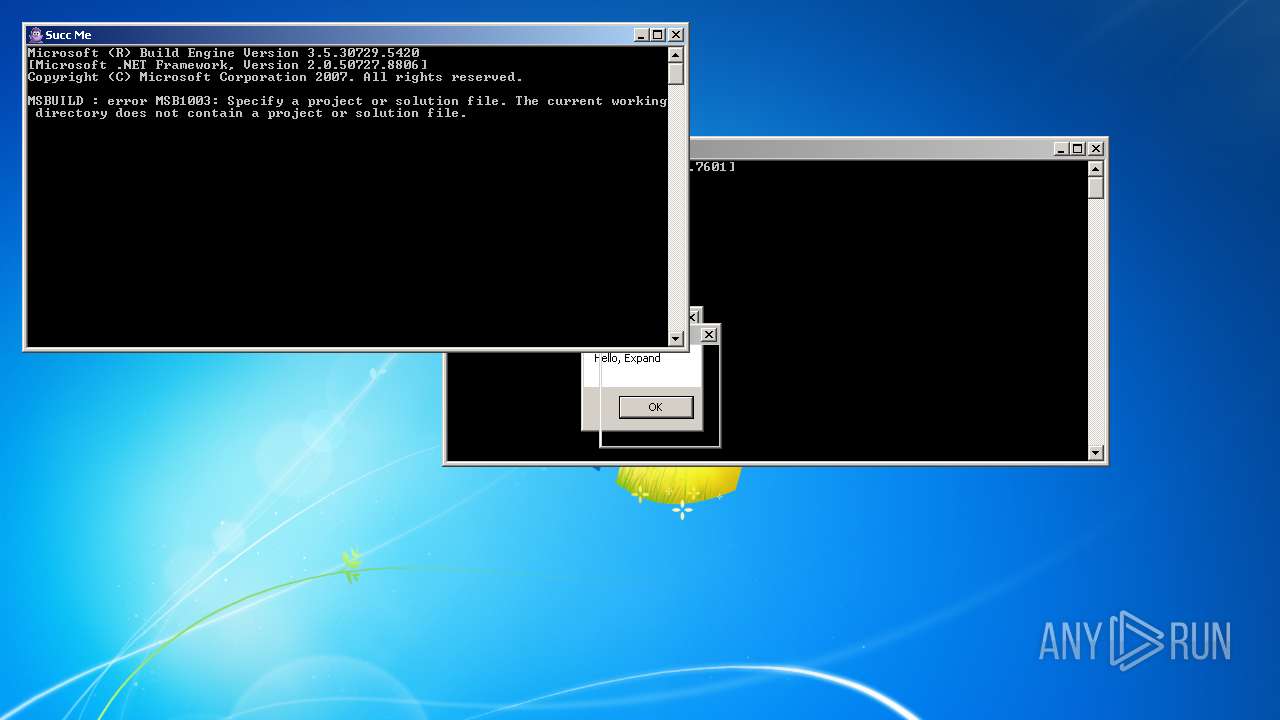
Task: Close the Succ Me console window
Action: click(676, 35)
